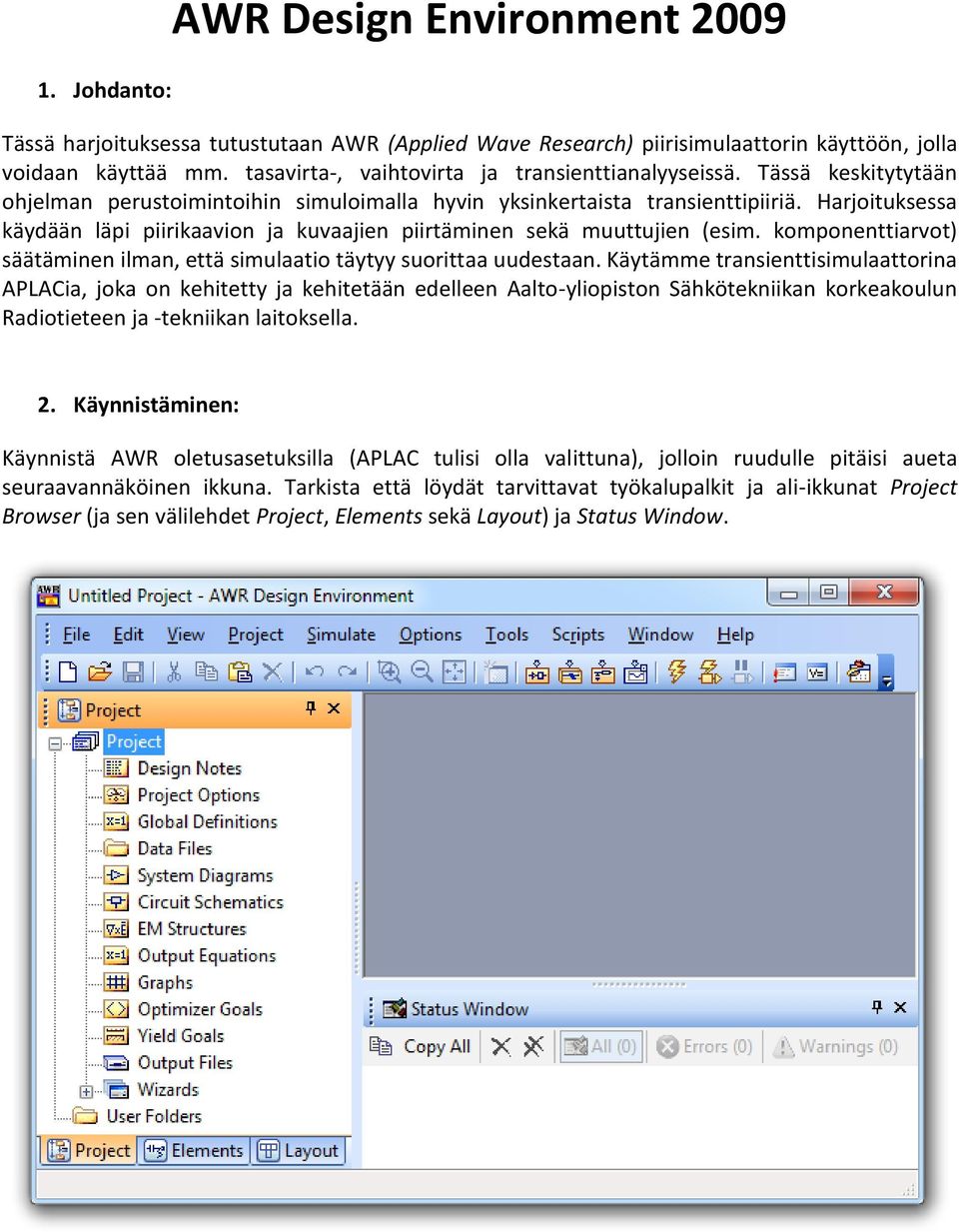The height and width of the screenshot is (1232, 959).
Task: Open the Scripts menu
Action: 578,634
